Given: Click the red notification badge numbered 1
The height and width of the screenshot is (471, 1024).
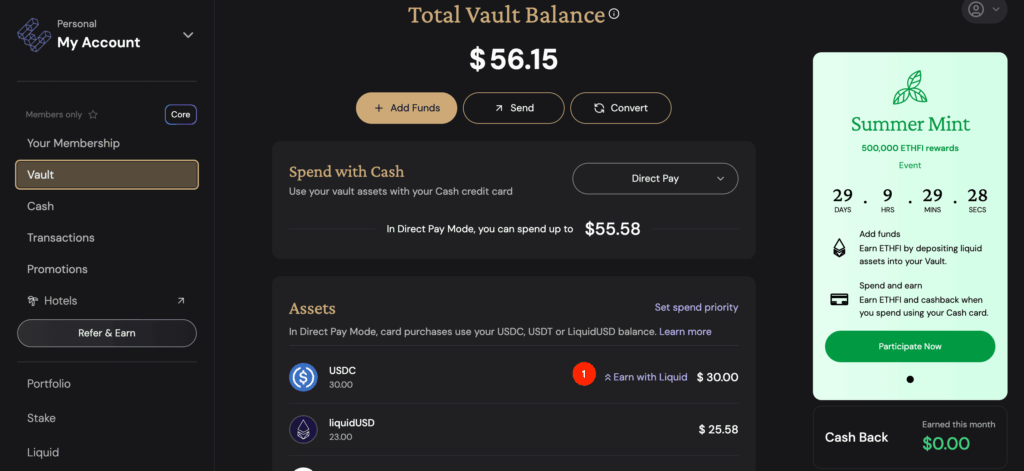Looking at the screenshot, I should (x=584, y=374).
